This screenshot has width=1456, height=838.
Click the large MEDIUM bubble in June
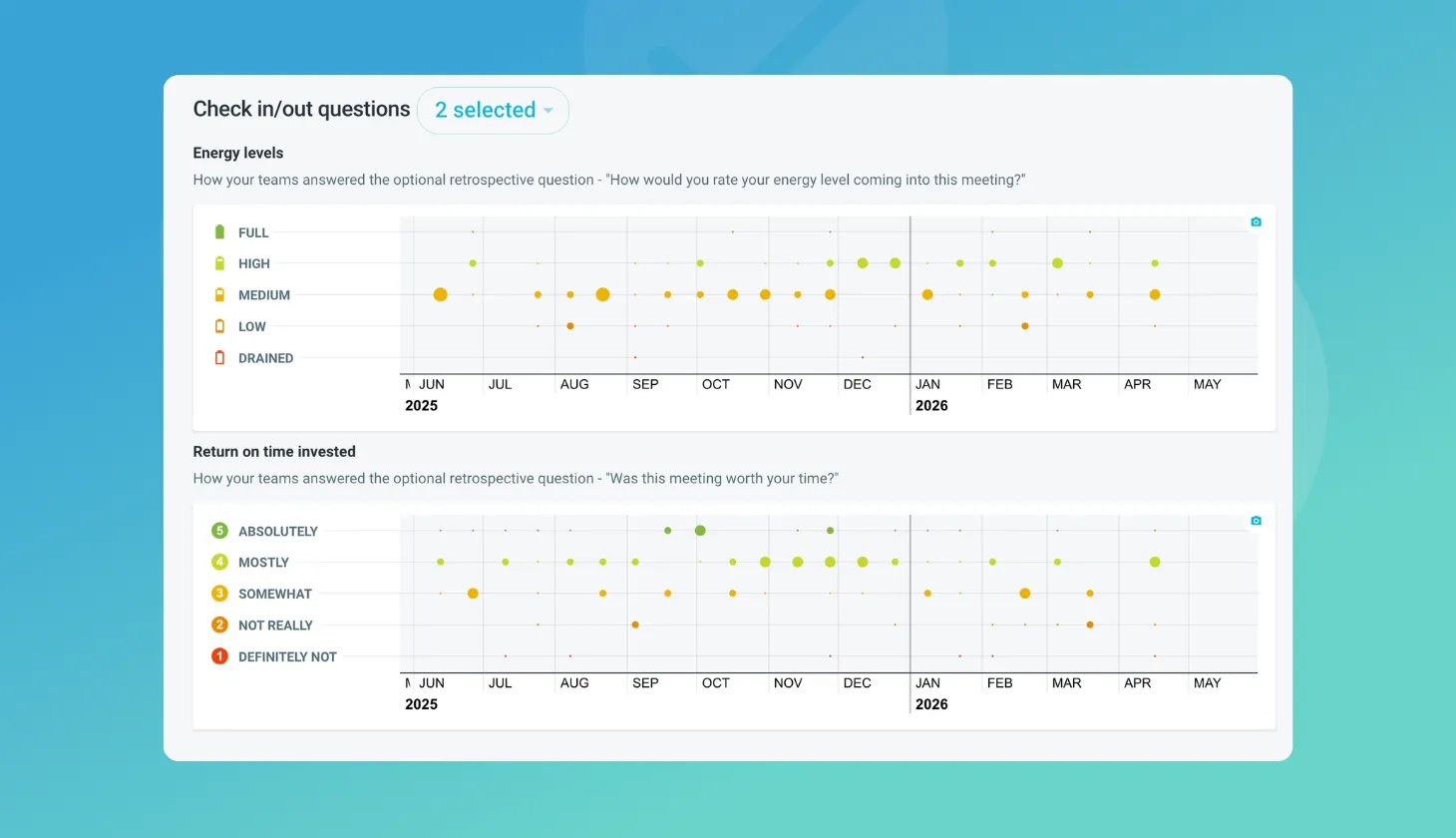point(440,294)
